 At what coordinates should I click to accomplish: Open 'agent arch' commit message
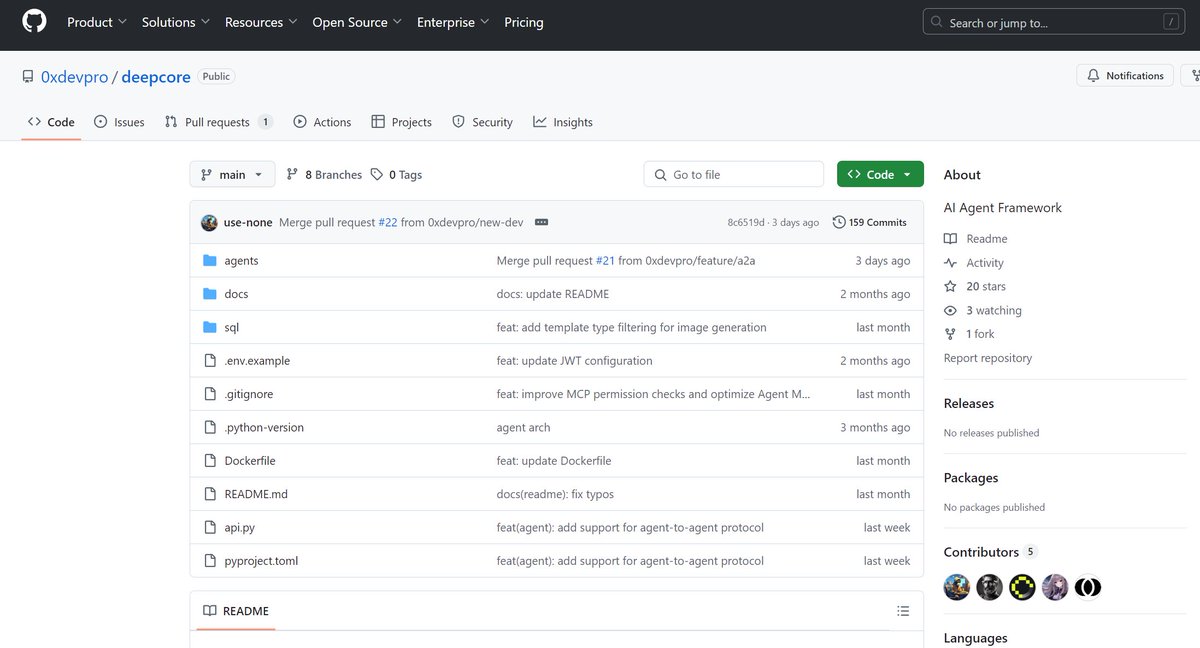point(524,427)
